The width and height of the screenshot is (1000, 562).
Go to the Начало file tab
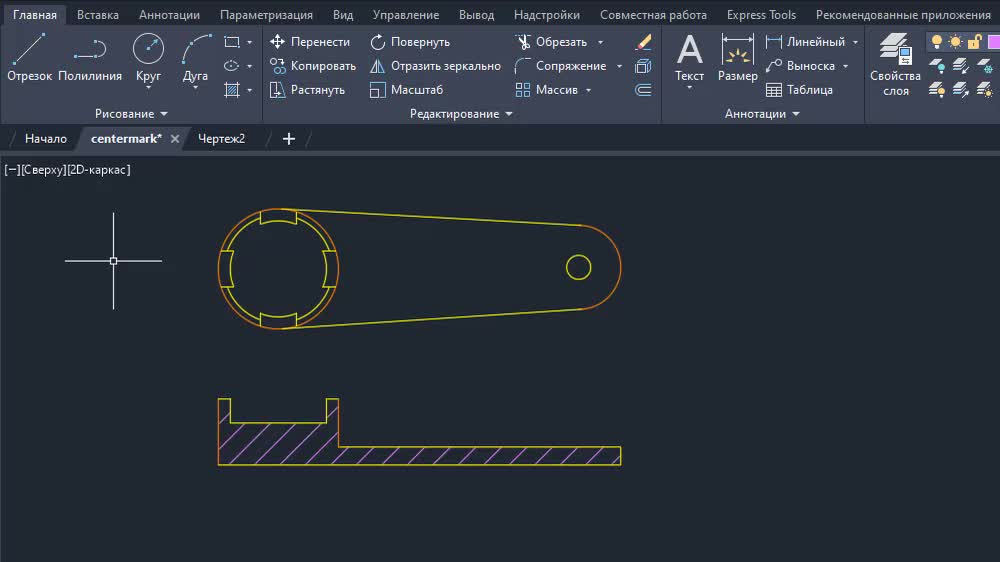45,138
